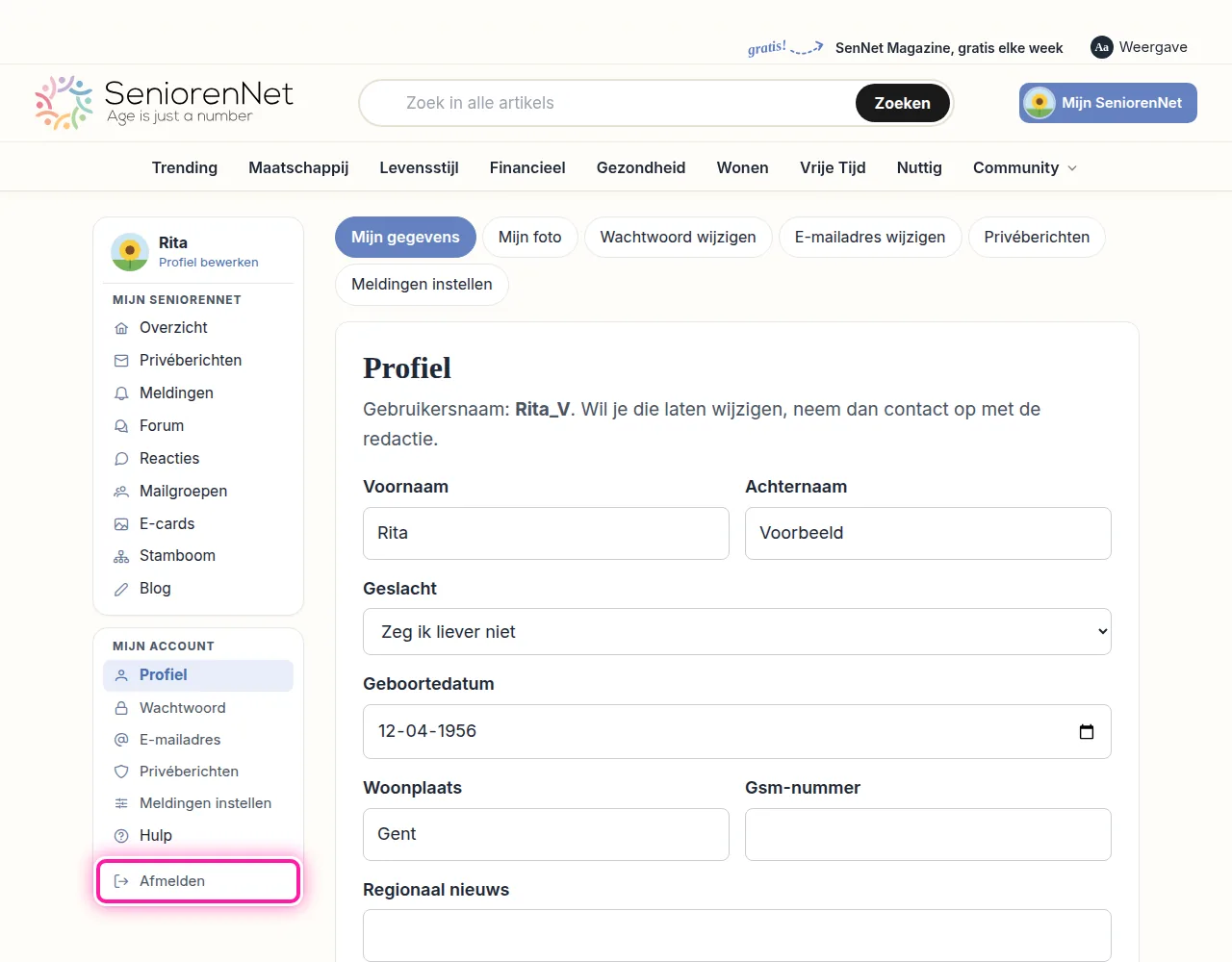Open the Wachtwoord wijzigen tab
This screenshot has height=962, width=1232.
tap(679, 238)
